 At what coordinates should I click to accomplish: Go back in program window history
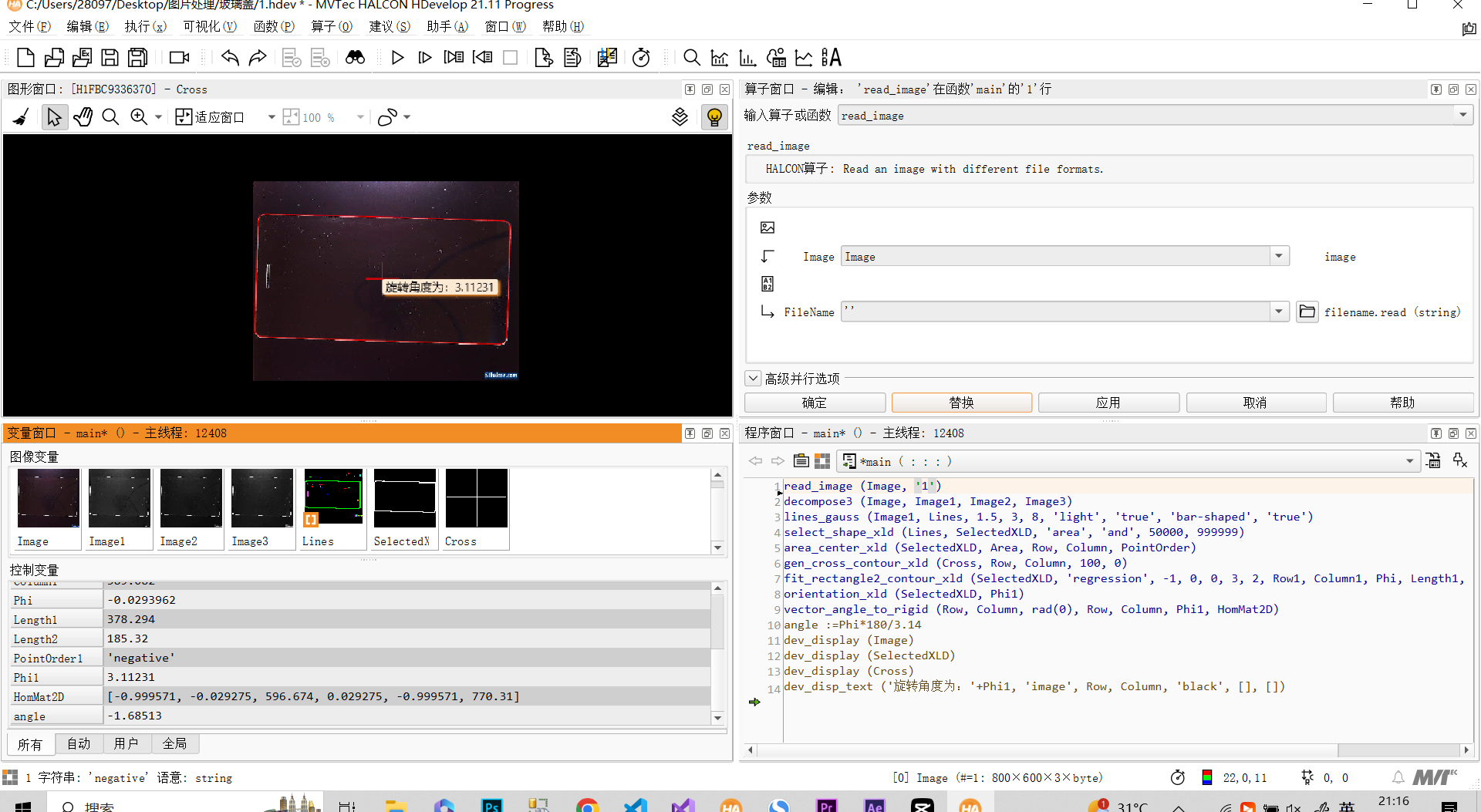[755, 461]
